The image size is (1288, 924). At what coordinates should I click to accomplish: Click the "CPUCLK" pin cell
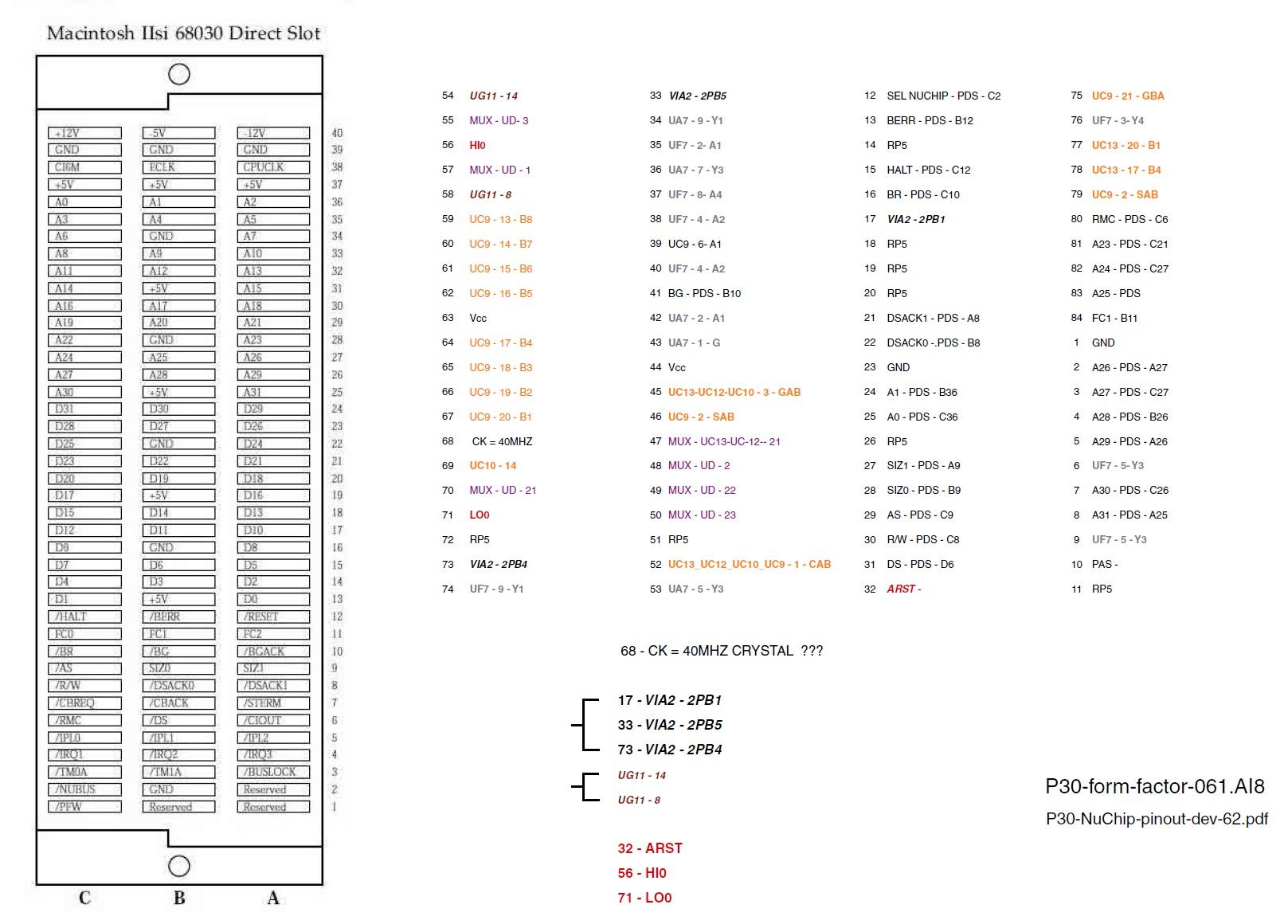coord(273,167)
